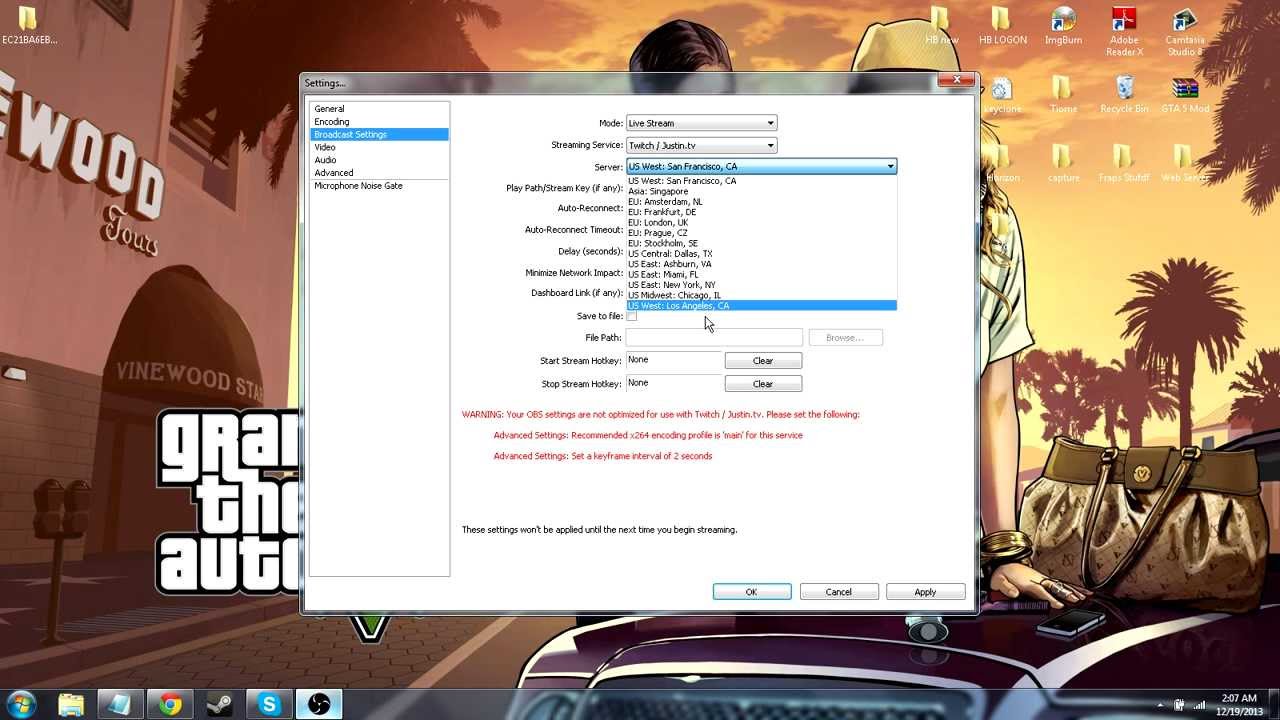Image resolution: width=1280 pixels, height=720 pixels.
Task: Open the GTA 5 Mod archive icon
Action: click(1185, 94)
